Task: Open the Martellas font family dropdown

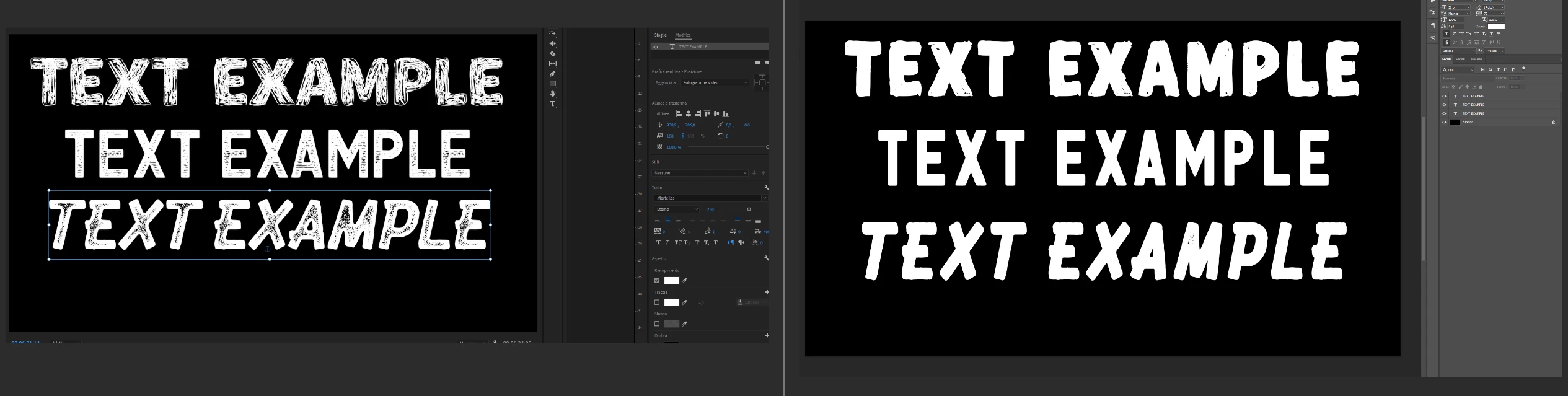Action: [711, 198]
